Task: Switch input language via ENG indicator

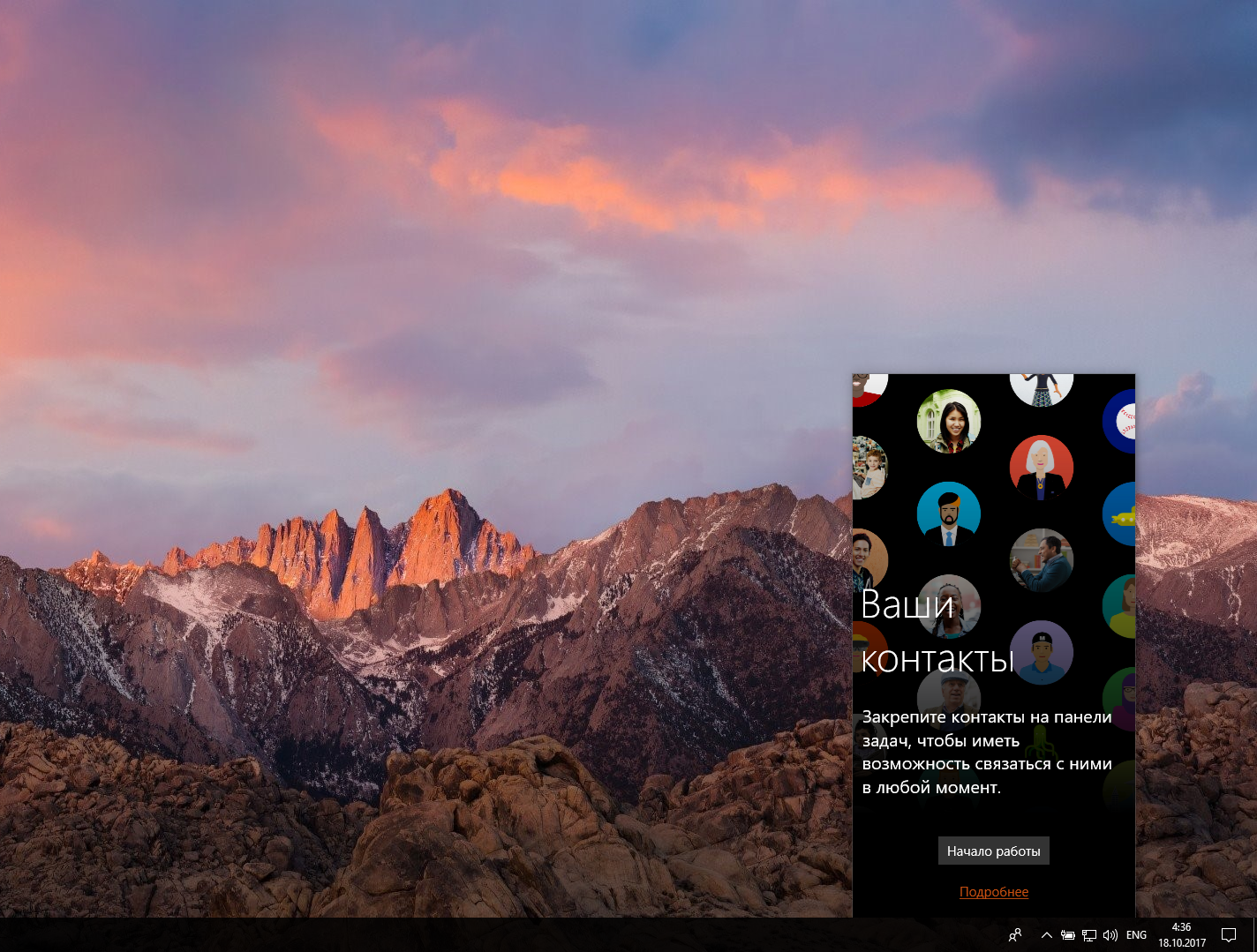Action: tap(1136, 935)
